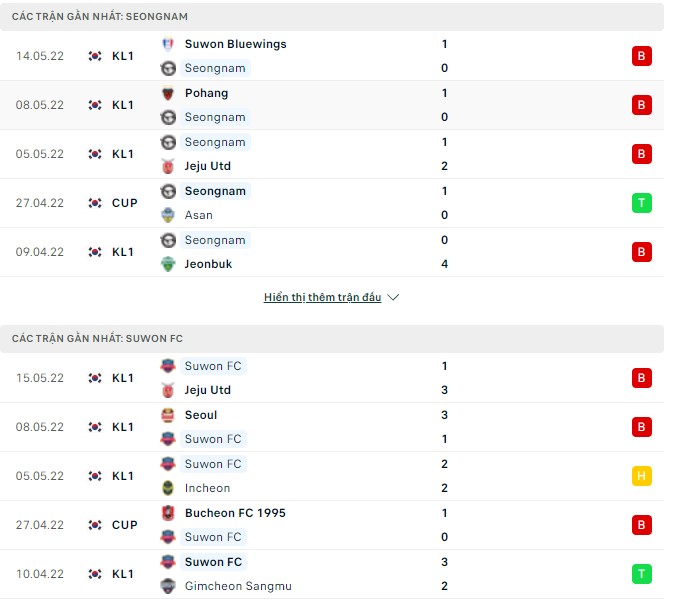Click the Gimcheon Sangmu team logo
This screenshot has width=675, height=600.
[x=168, y=586]
